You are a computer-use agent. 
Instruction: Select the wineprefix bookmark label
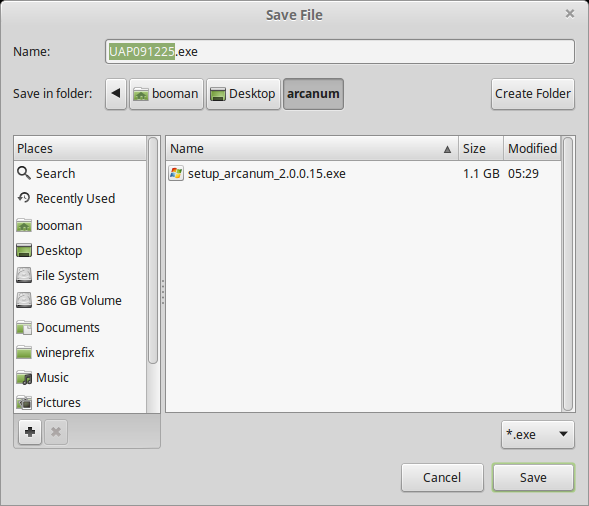(65, 353)
